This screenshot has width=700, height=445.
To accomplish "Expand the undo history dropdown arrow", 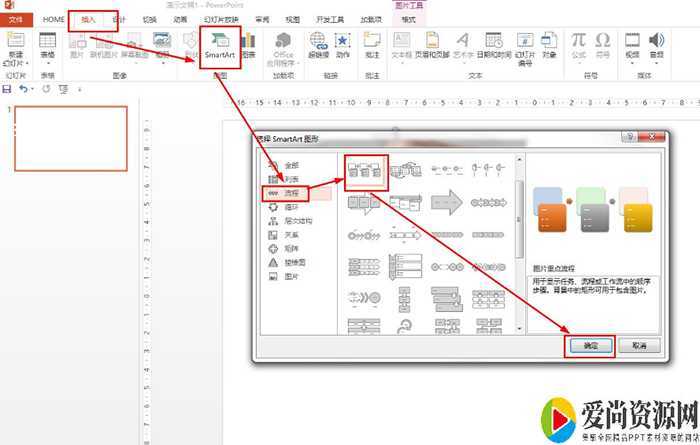I will tap(32, 89).
